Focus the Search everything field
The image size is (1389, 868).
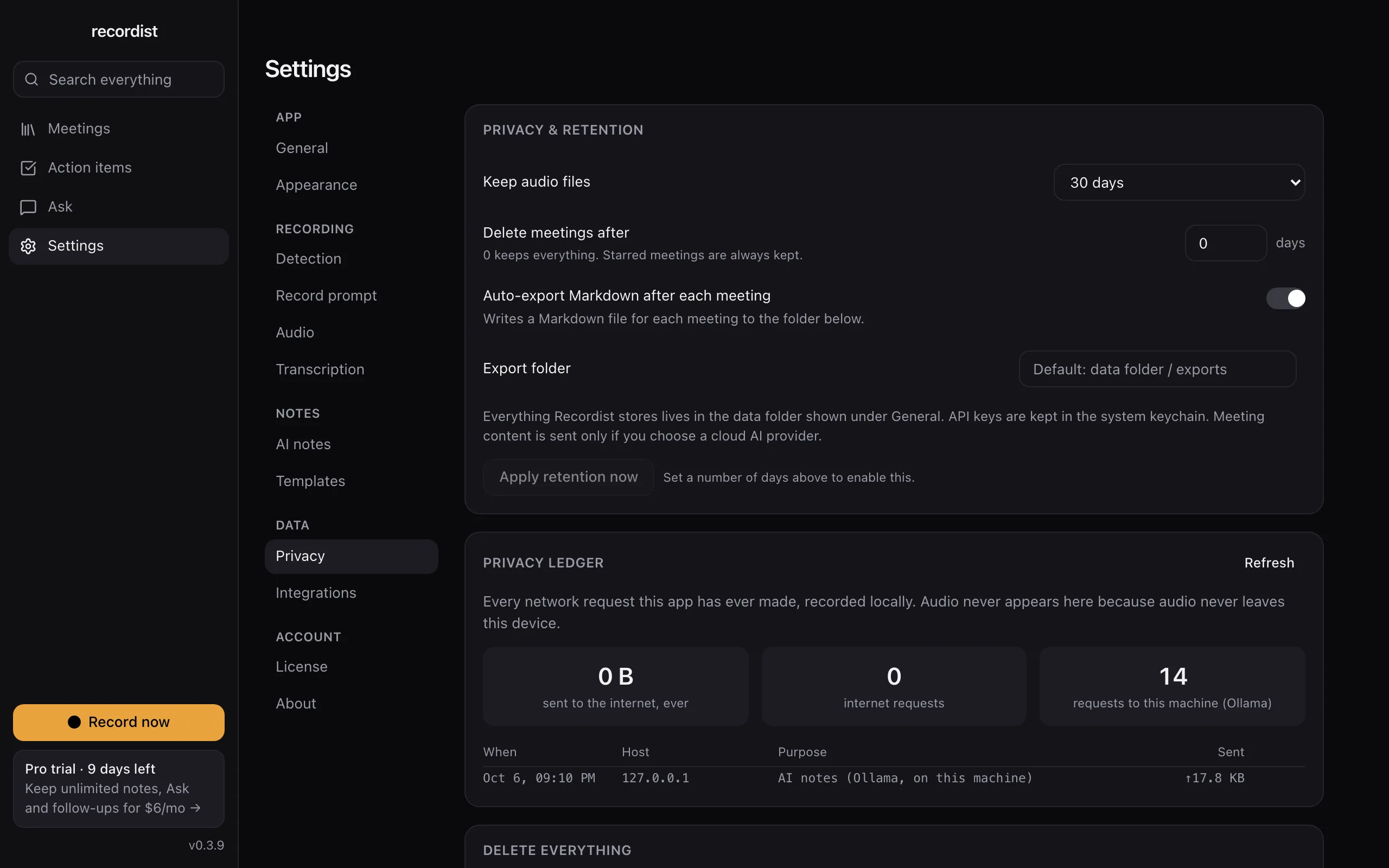pyautogui.click(x=119, y=79)
